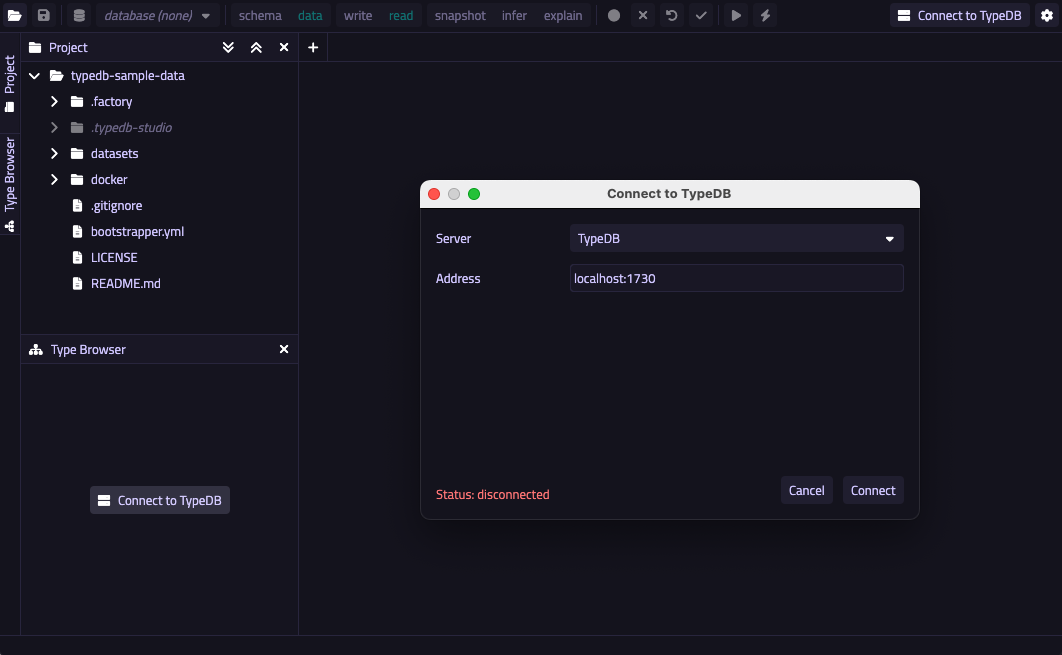
Task: Select the datasets folder row
Action: pos(159,154)
